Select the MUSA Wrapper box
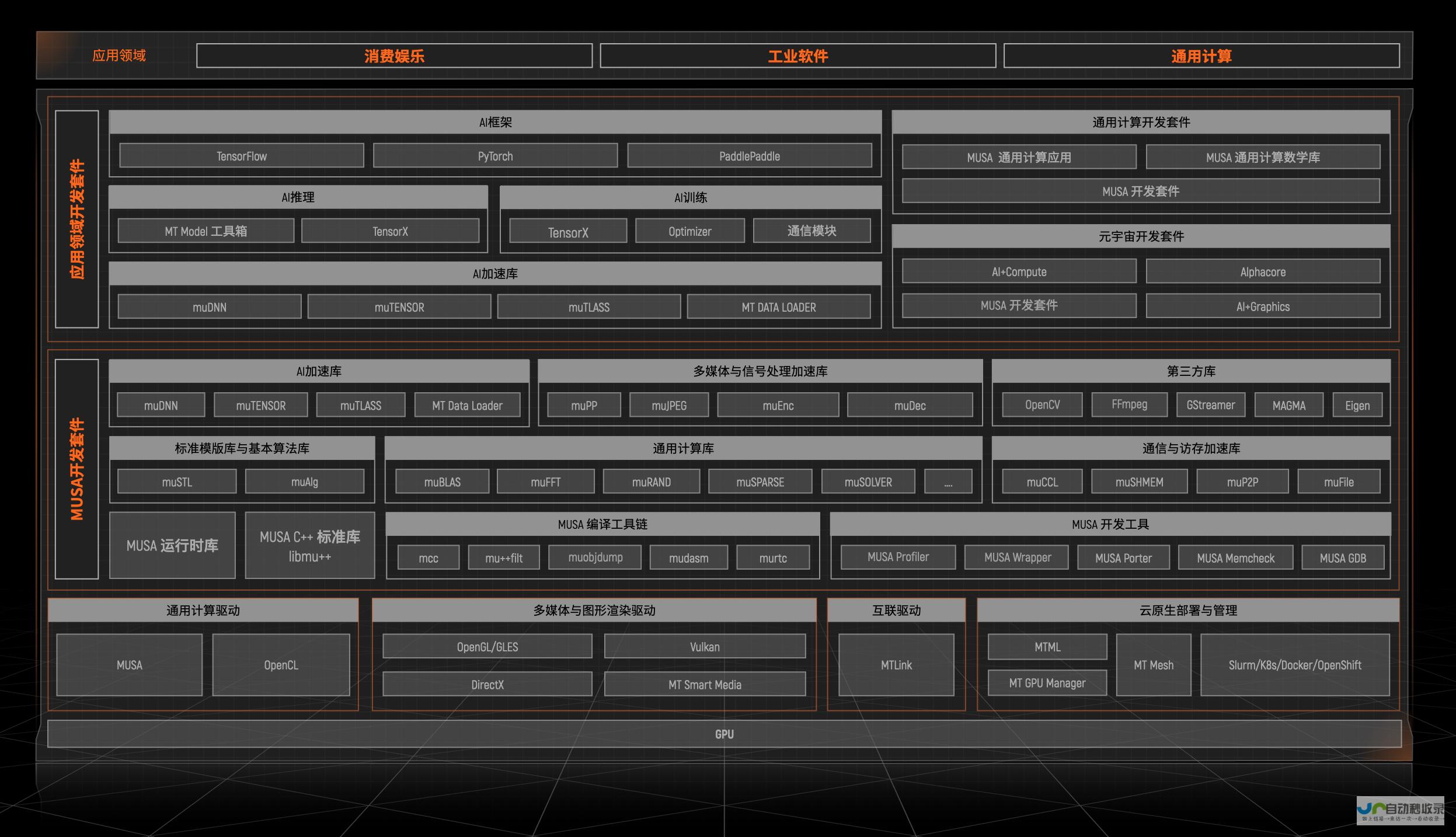This screenshot has height=837, width=1456. [1018, 557]
